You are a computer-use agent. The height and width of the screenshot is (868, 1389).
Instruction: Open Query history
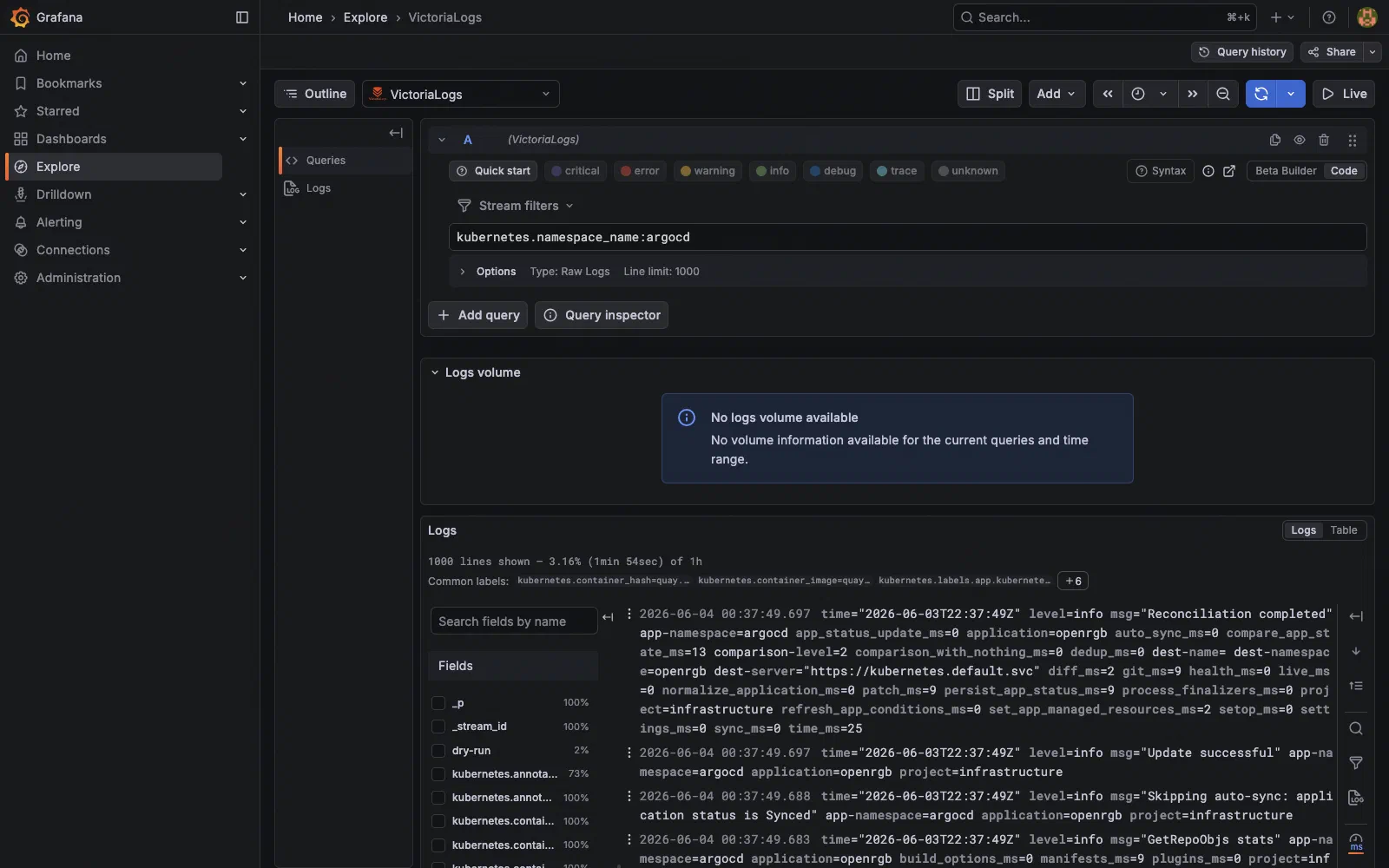point(1242,52)
